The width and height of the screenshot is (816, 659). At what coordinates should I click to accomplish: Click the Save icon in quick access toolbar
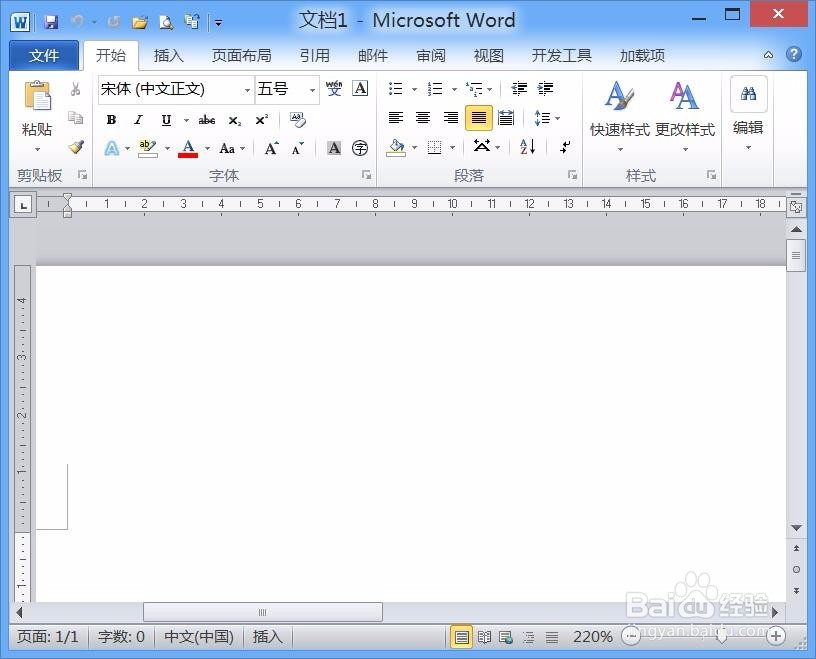[x=50, y=22]
